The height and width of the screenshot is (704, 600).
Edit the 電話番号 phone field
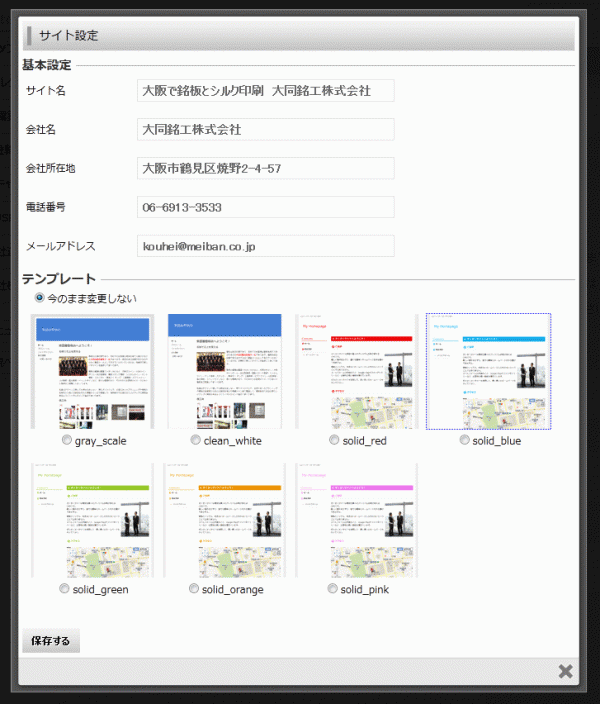(x=265, y=207)
